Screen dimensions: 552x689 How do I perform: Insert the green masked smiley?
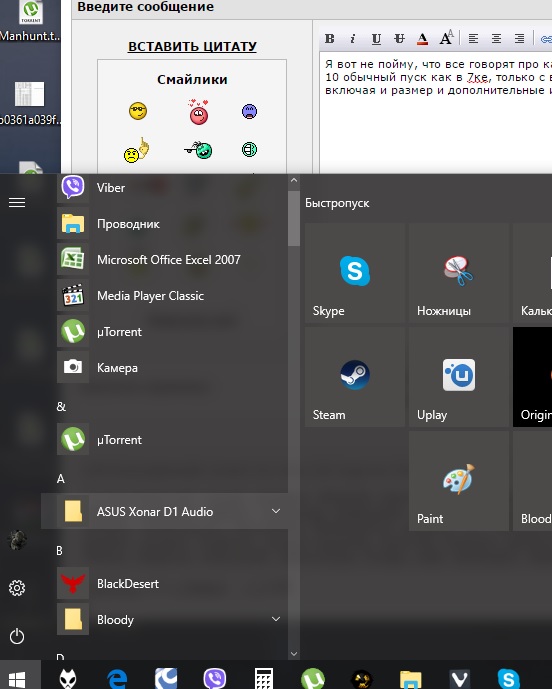[x=250, y=149]
